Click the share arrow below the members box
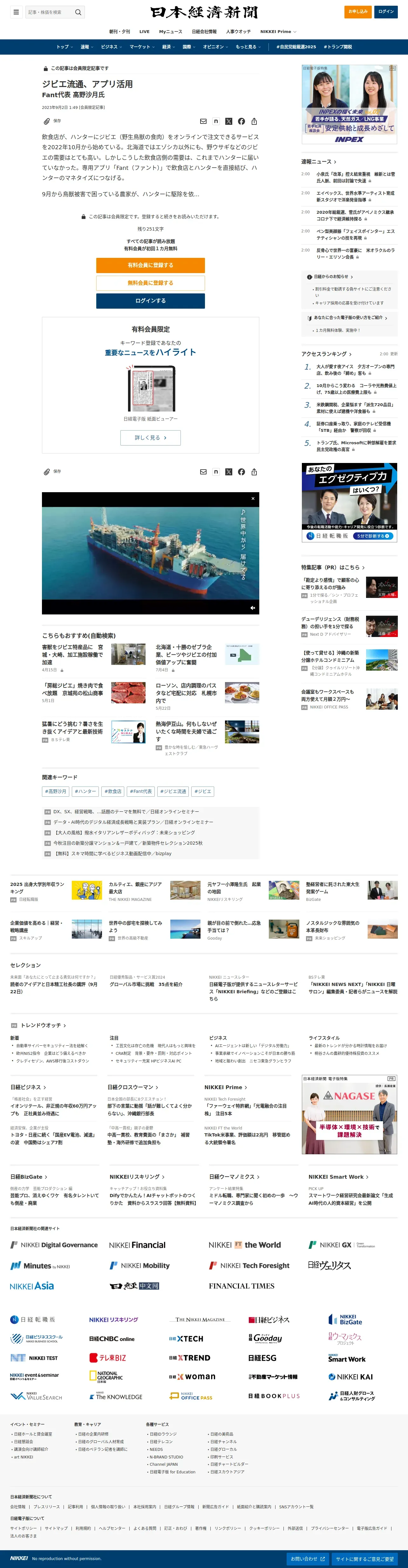 [x=254, y=472]
